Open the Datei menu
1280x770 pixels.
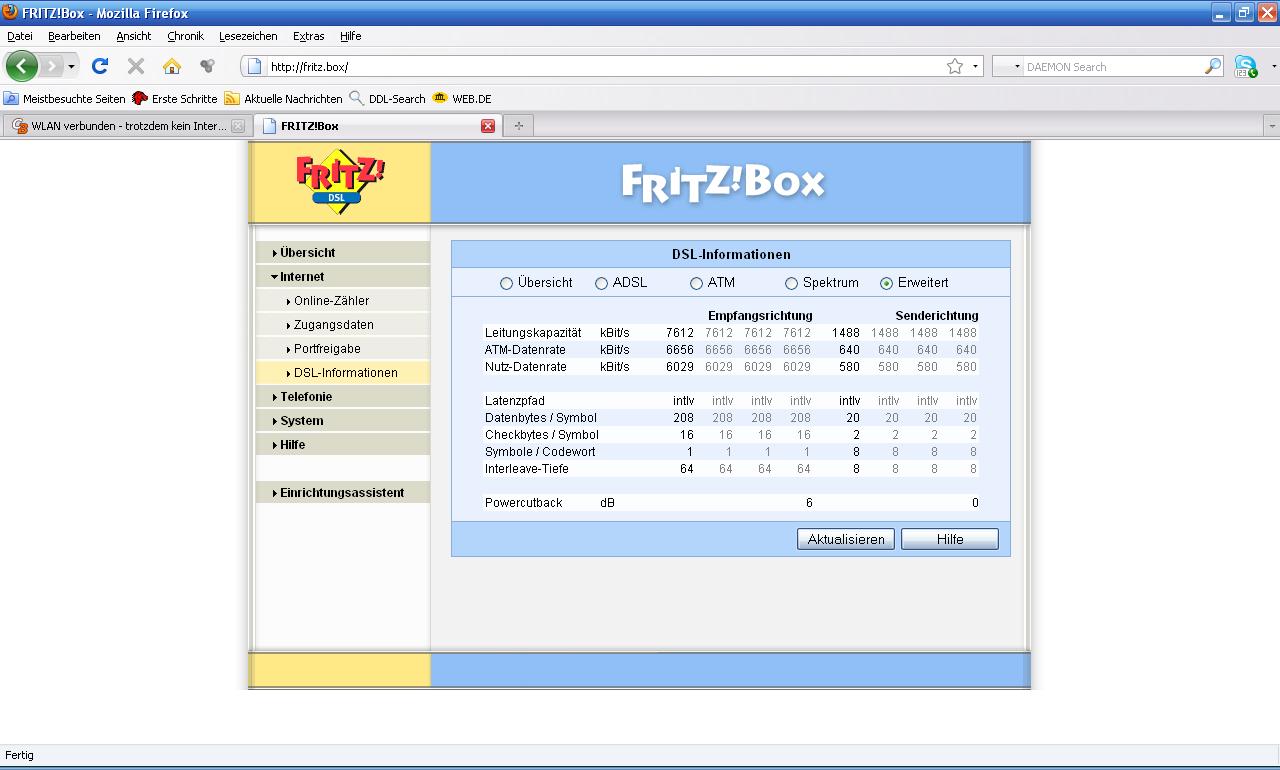click(x=20, y=36)
